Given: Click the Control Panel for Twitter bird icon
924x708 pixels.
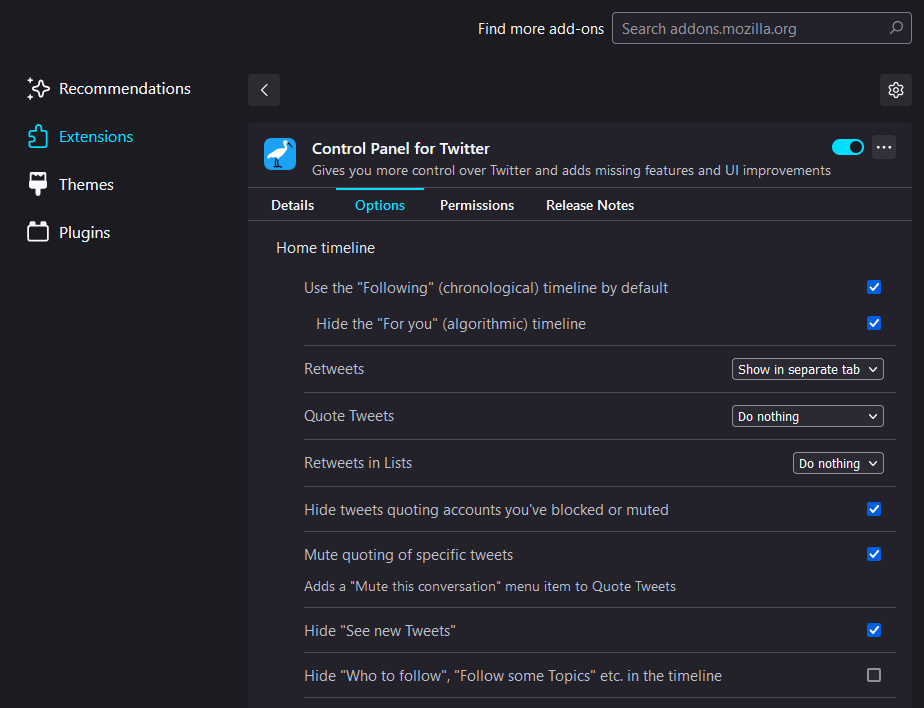Looking at the screenshot, I should (x=280, y=154).
